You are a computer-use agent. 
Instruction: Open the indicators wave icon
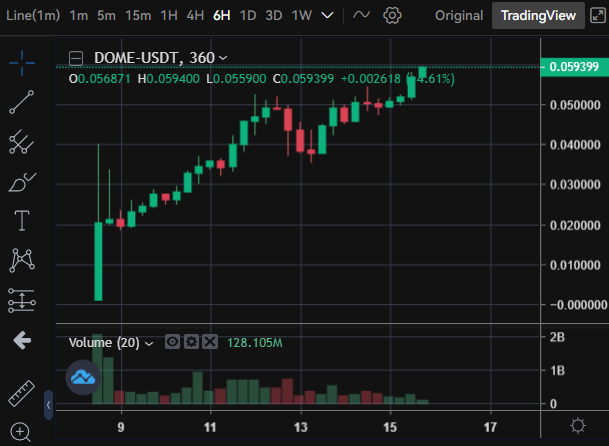(x=361, y=15)
